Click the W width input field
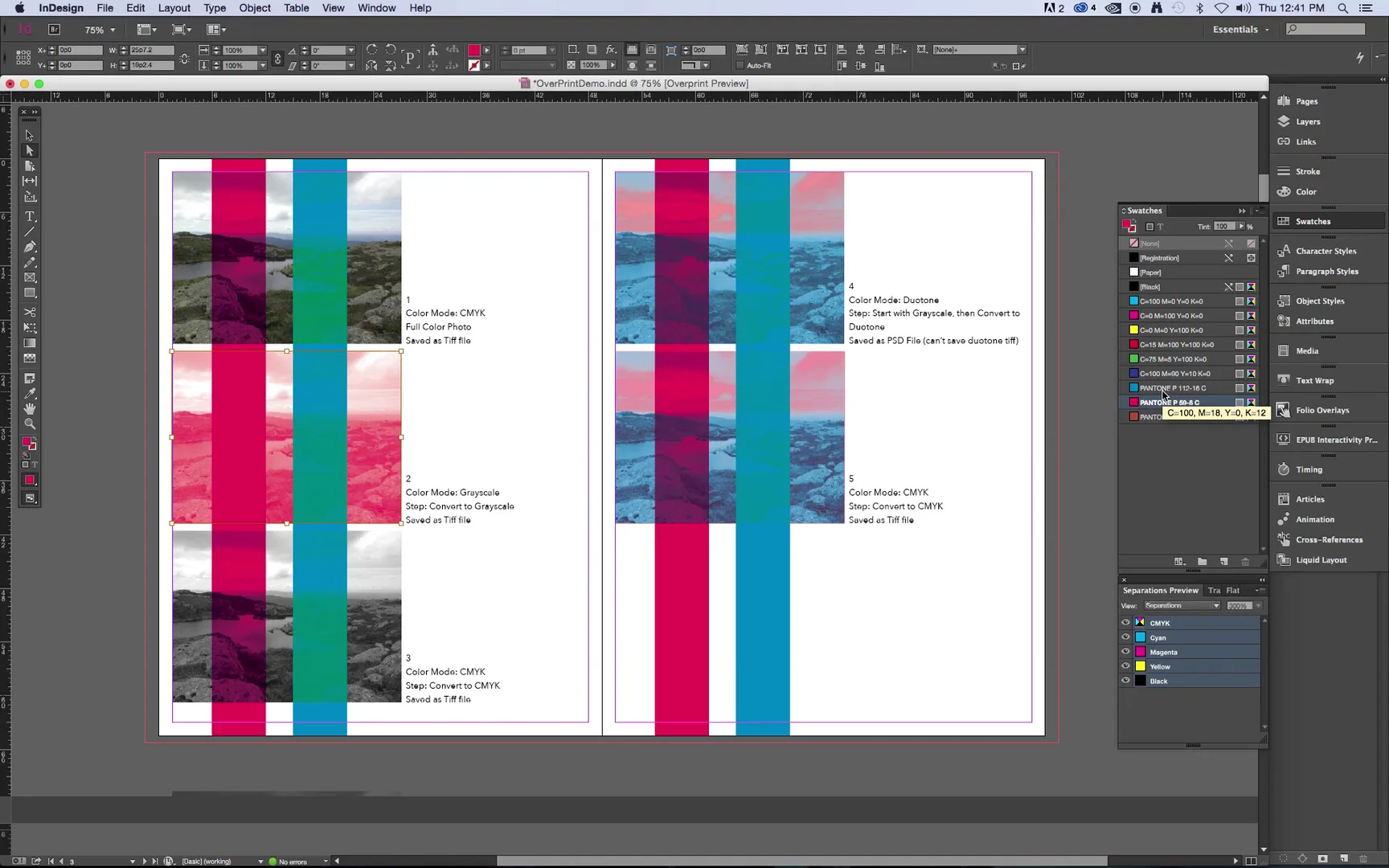Screen dimensions: 1389x868 tap(150, 50)
